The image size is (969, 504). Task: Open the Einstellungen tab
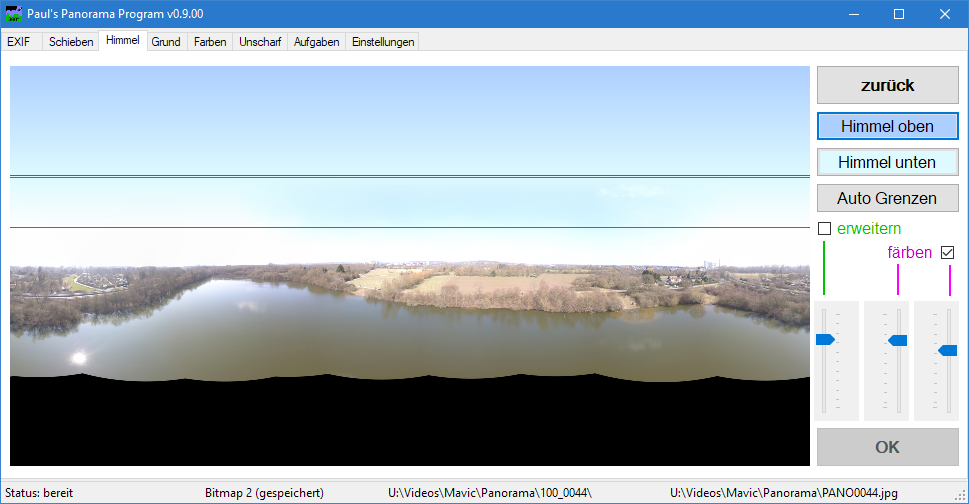tap(383, 42)
